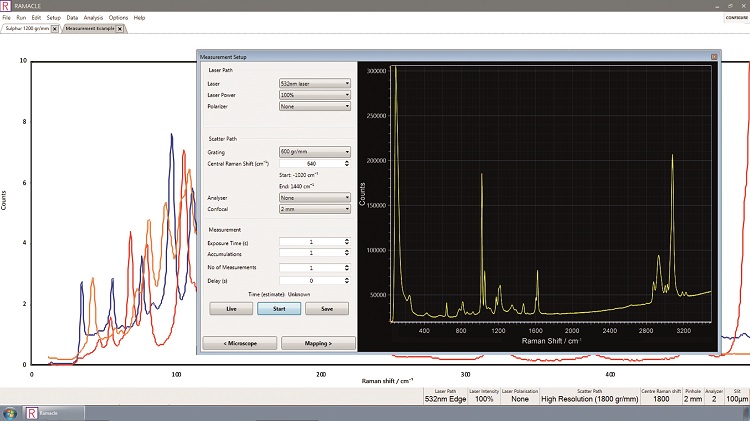
Task: Click the Laser Intensity 100% status
Action: coord(484,396)
